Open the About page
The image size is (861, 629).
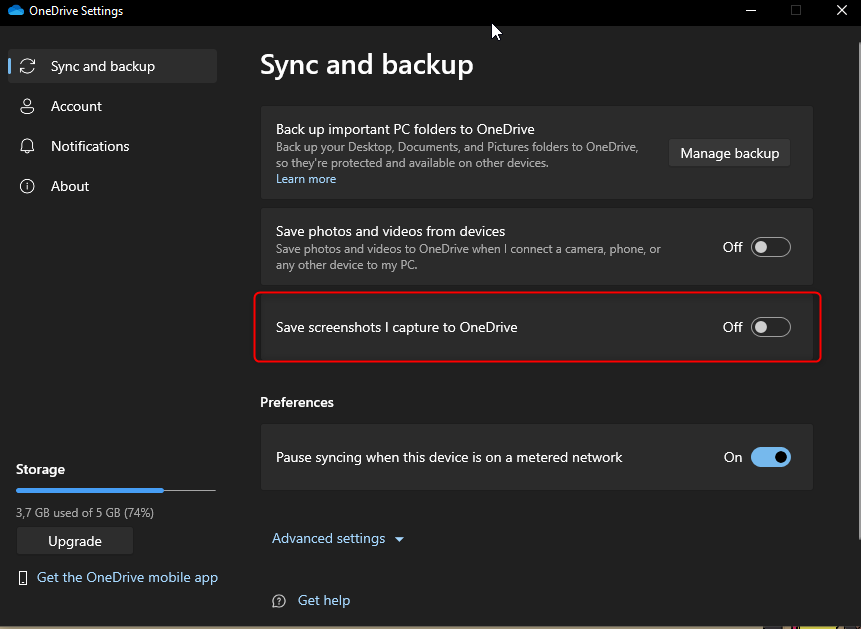(70, 186)
